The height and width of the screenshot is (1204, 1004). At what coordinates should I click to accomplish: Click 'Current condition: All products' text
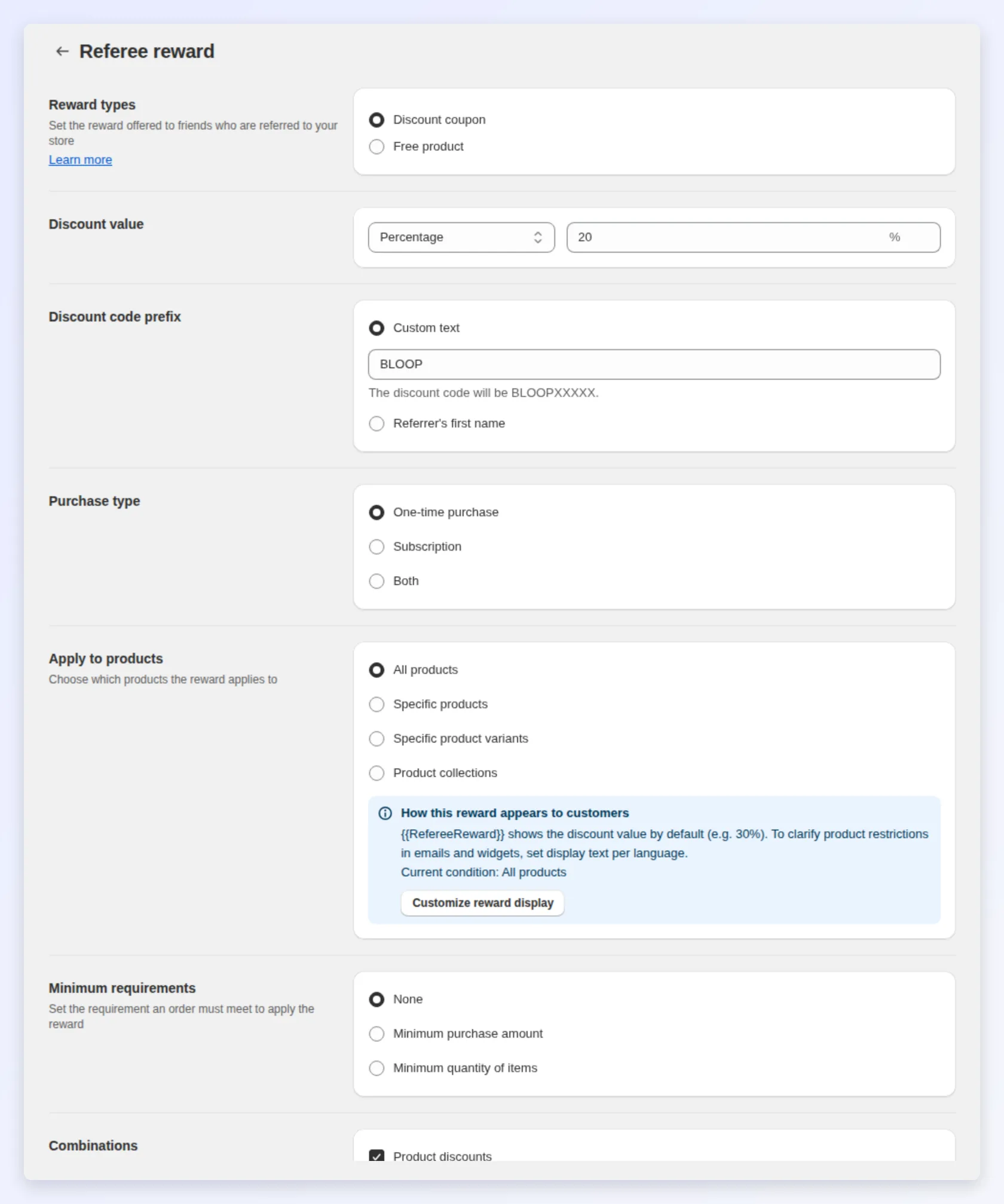click(483, 872)
